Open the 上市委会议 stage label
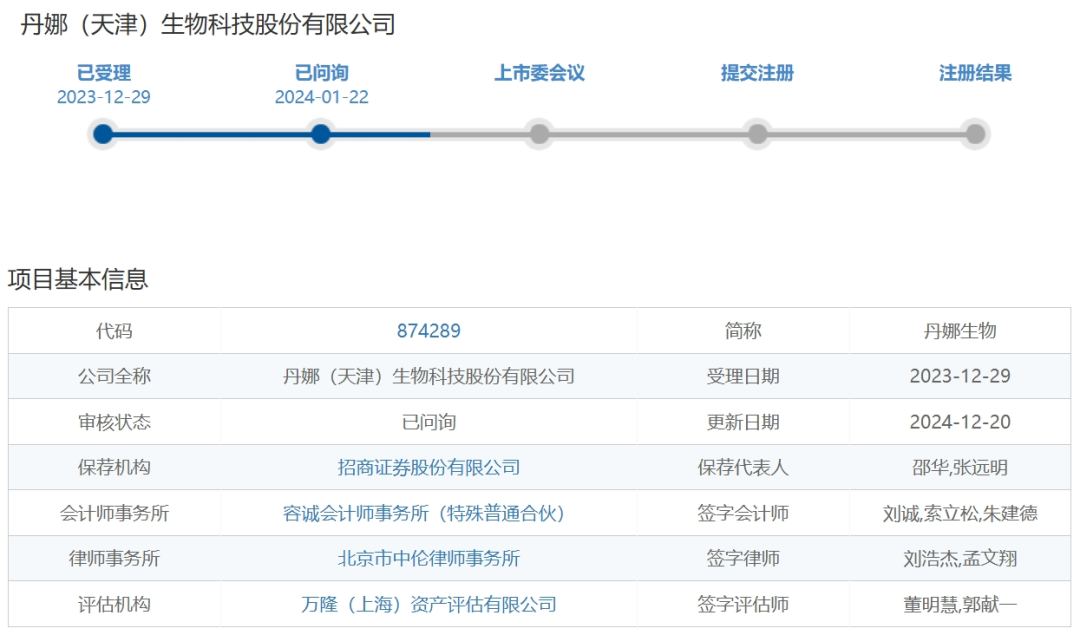 (539, 73)
